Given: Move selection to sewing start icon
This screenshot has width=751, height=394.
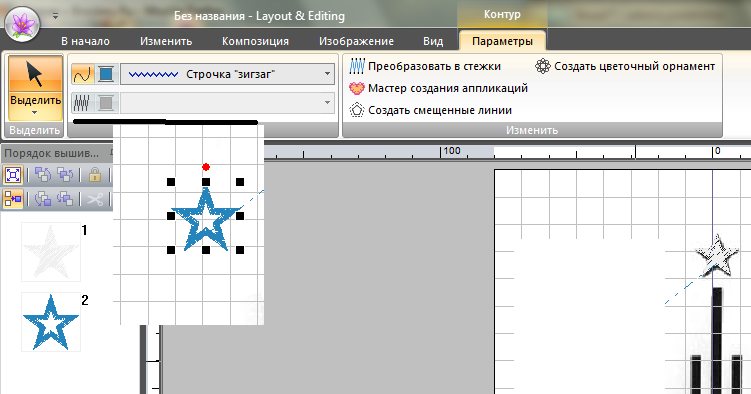Looking at the screenshot, I should coord(43,175).
